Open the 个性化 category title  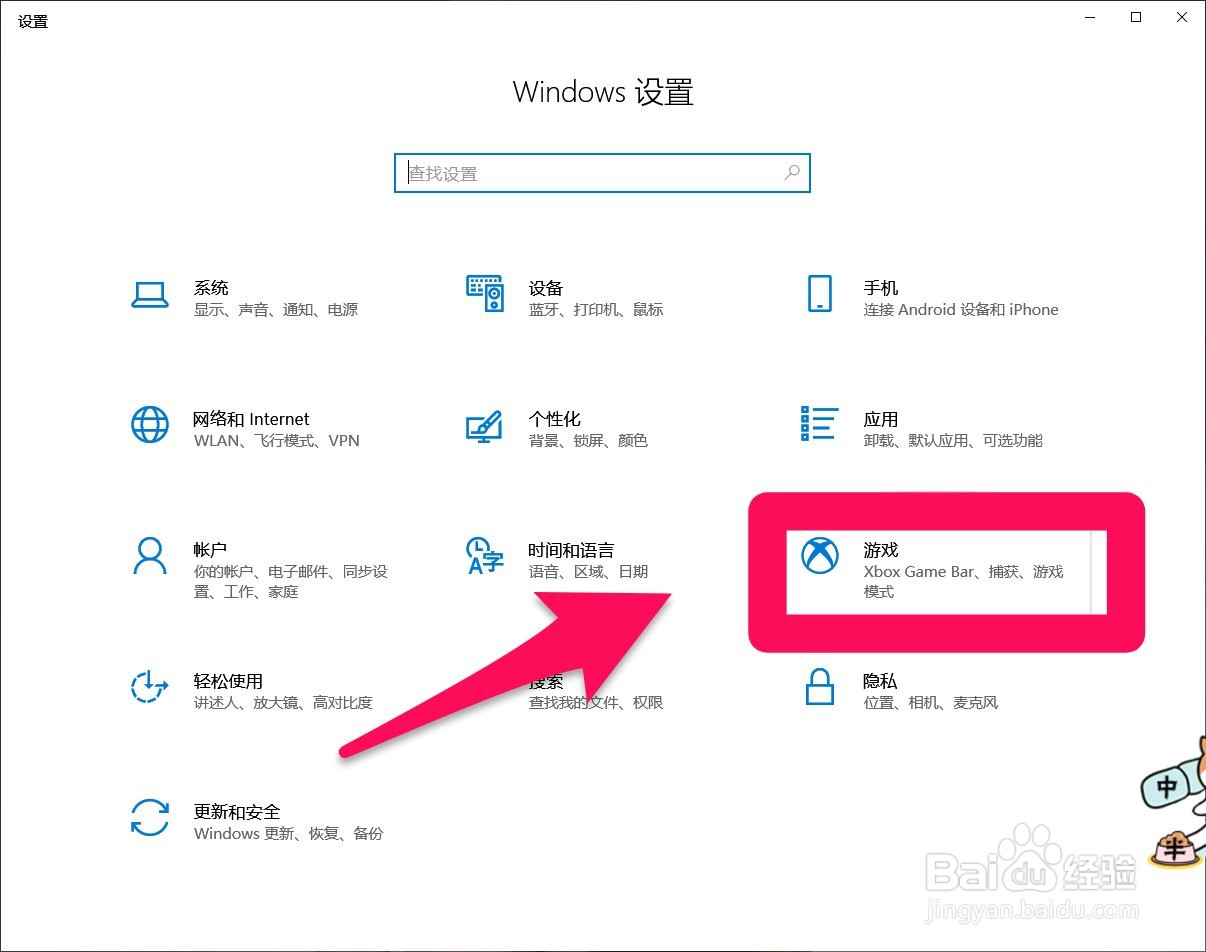(554, 419)
